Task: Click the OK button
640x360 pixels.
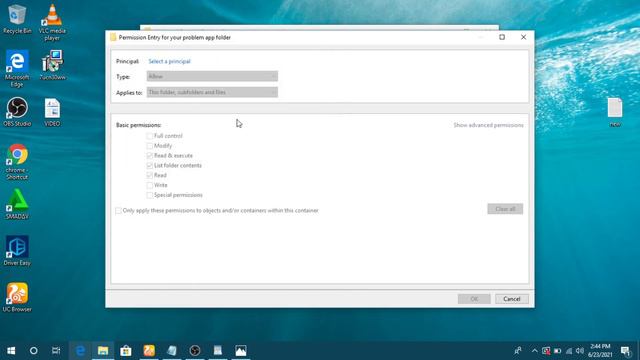Action: coord(474,299)
